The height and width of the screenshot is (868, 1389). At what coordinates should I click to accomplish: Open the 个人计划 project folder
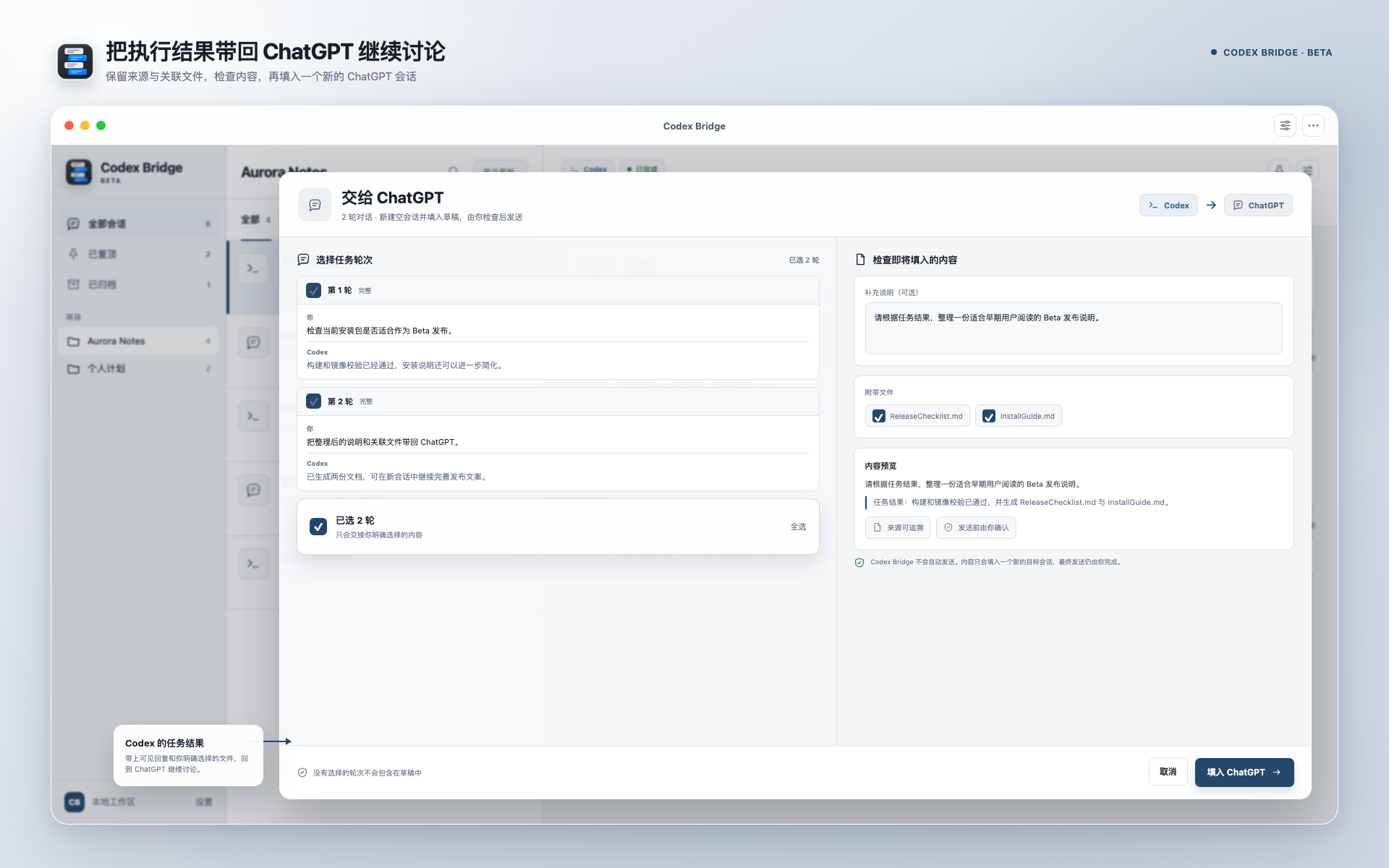click(138, 368)
